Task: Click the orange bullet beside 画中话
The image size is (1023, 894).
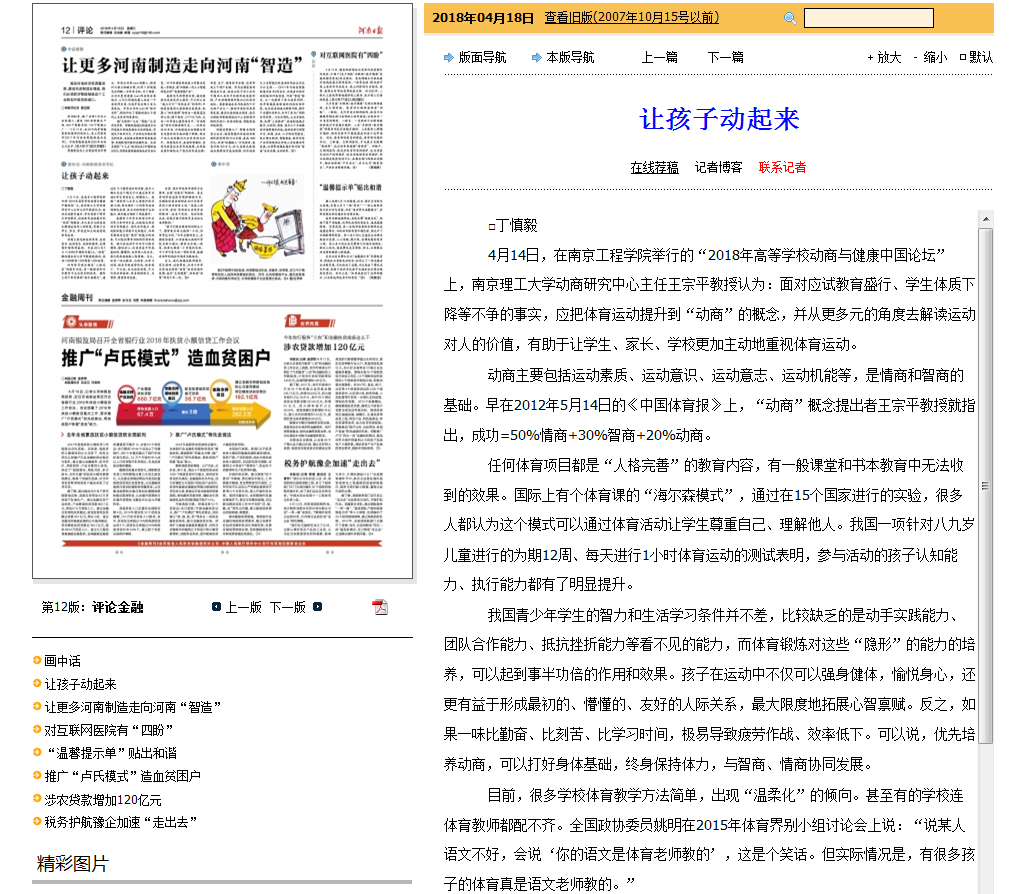Action: [37, 661]
